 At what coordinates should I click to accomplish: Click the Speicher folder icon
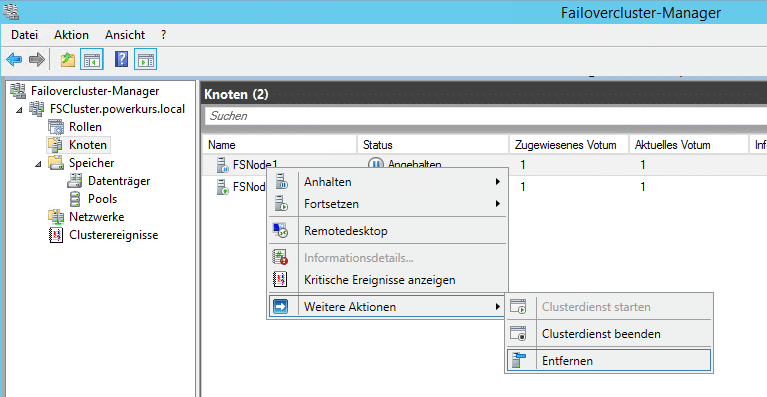click(56, 163)
